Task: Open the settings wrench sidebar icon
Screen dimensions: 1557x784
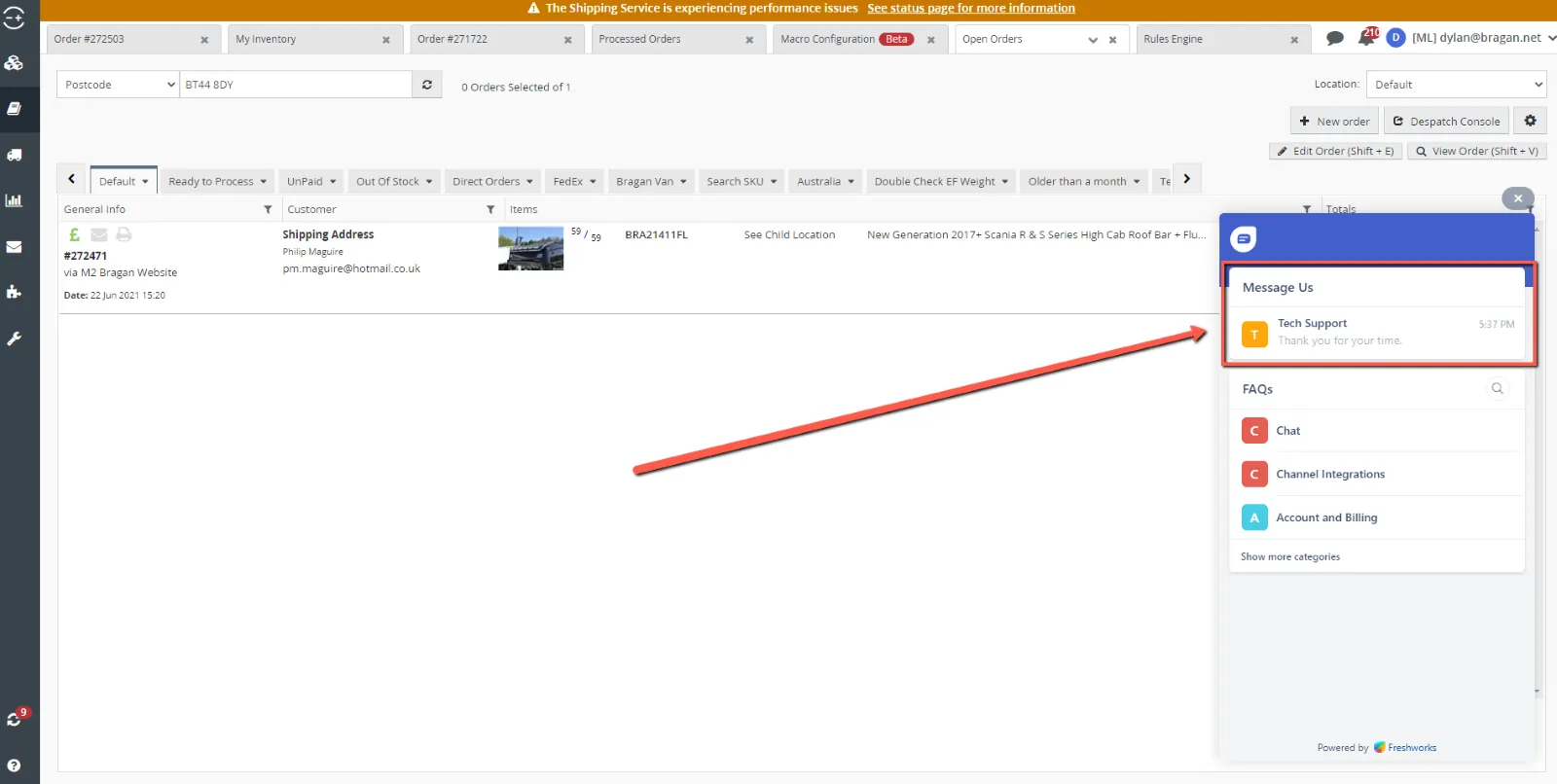Action: pos(14,339)
